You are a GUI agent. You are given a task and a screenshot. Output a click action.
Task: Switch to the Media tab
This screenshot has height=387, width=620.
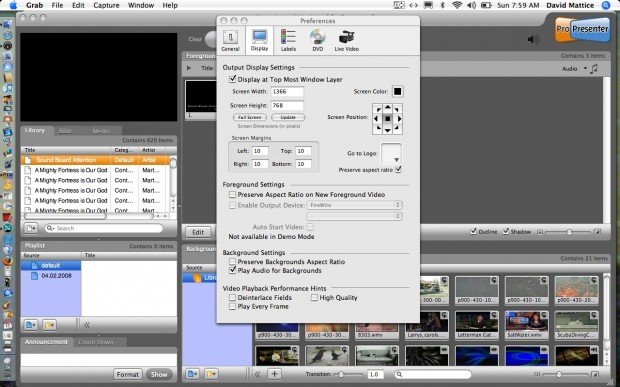tap(101, 131)
